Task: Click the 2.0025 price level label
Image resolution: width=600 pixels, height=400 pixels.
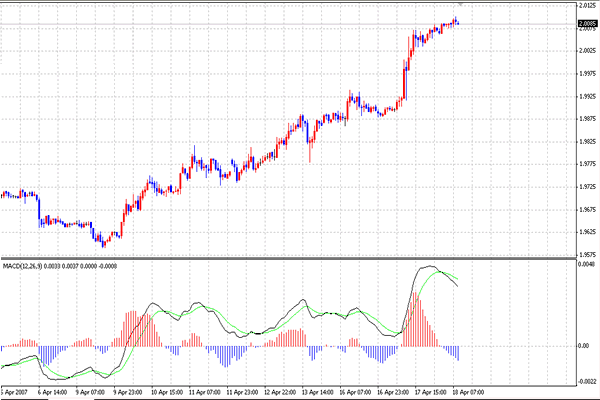Action: [588, 51]
